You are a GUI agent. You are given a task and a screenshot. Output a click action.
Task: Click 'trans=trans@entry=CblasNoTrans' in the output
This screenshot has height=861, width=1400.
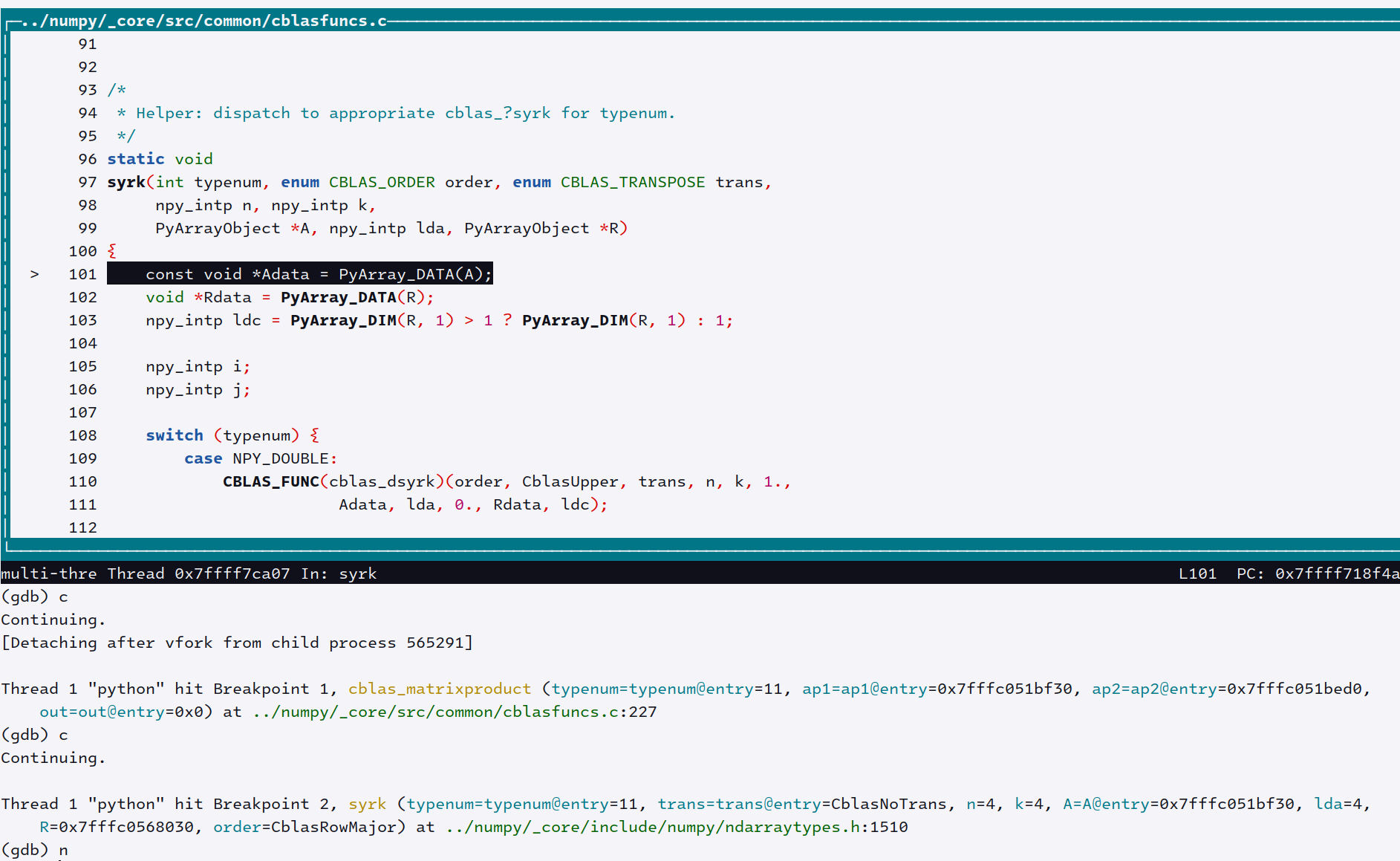[x=802, y=804]
